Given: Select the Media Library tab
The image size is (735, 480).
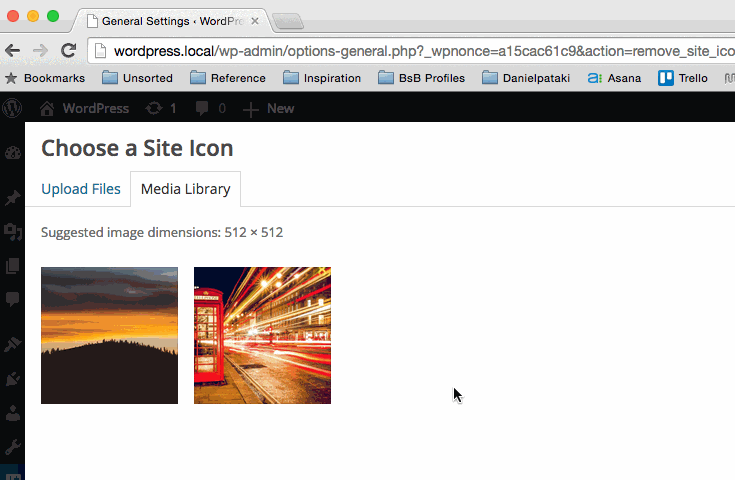Looking at the screenshot, I should 186,189.
